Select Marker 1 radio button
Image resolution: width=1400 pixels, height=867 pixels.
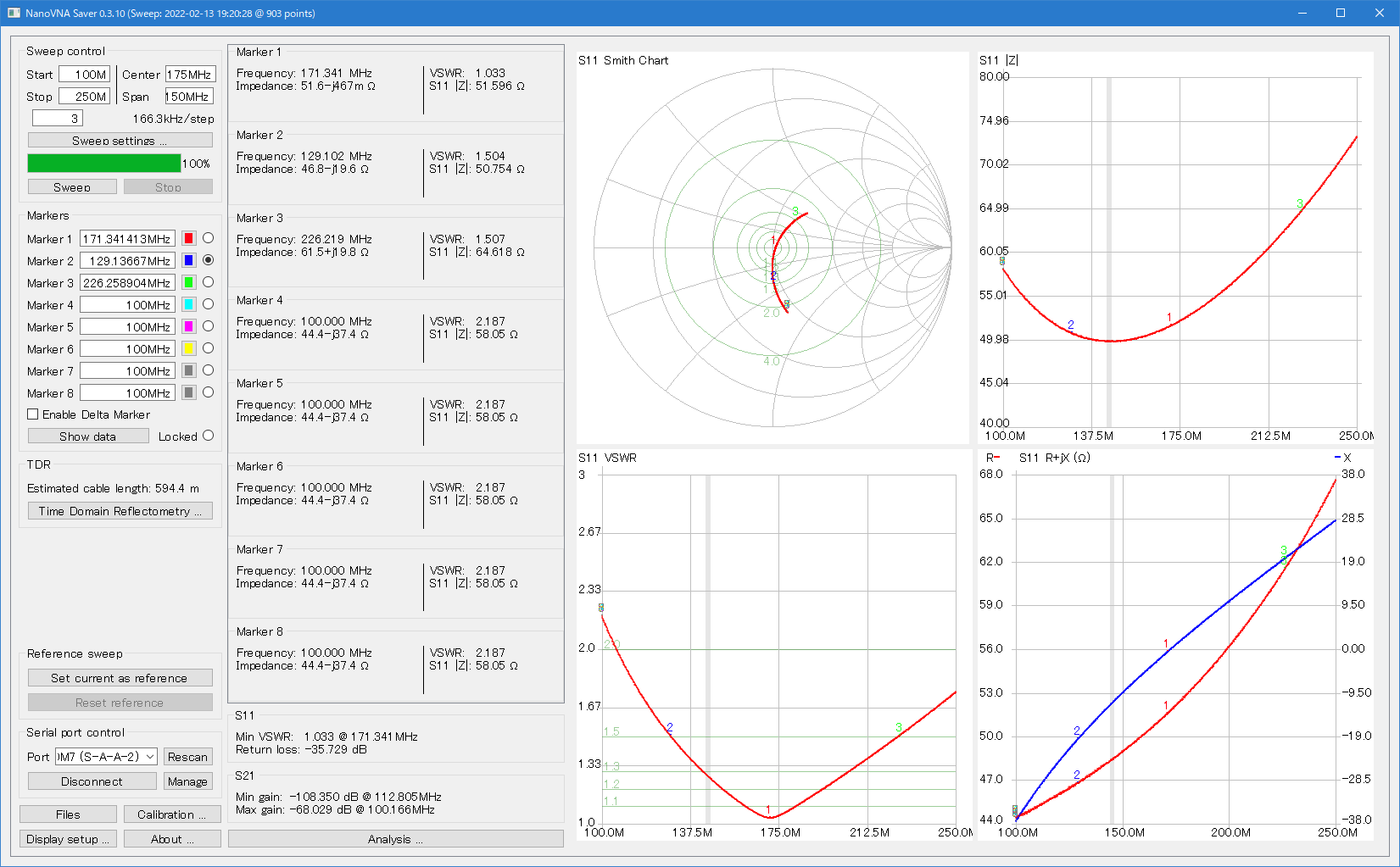pos(208,238)
